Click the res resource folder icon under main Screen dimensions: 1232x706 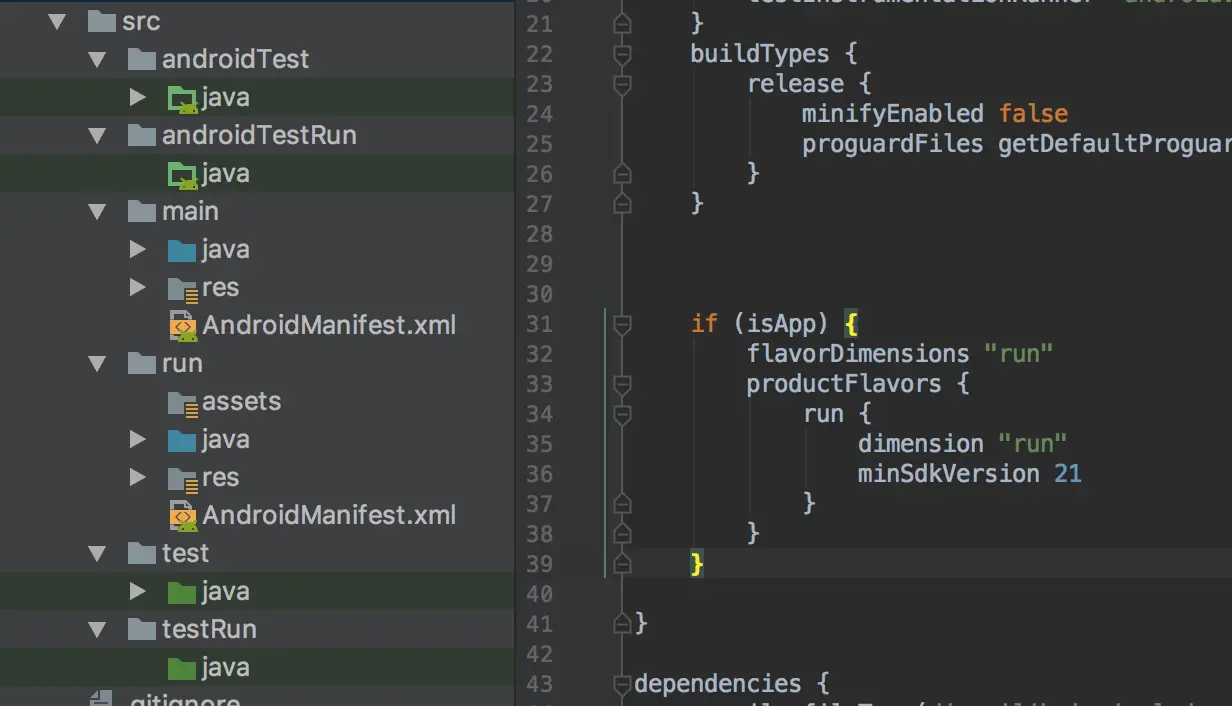182,288
